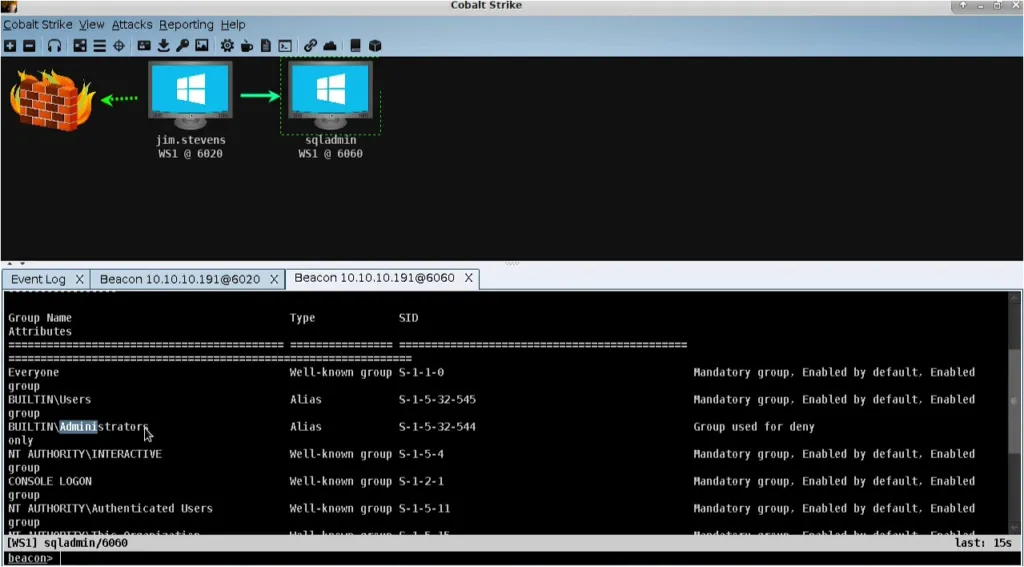This screenshot has height=567, width=1024.
Task: Select the sqladmin beacon computer
Action: pos(330,95)
